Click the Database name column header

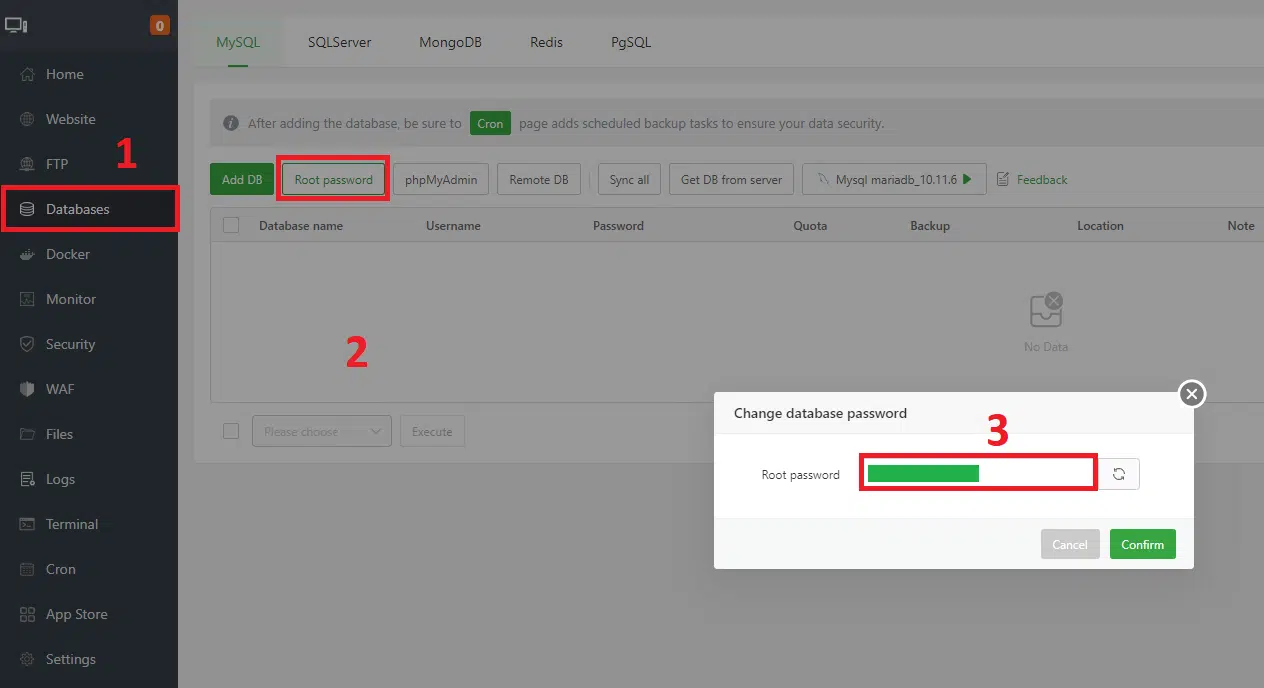tap(301, 226)
